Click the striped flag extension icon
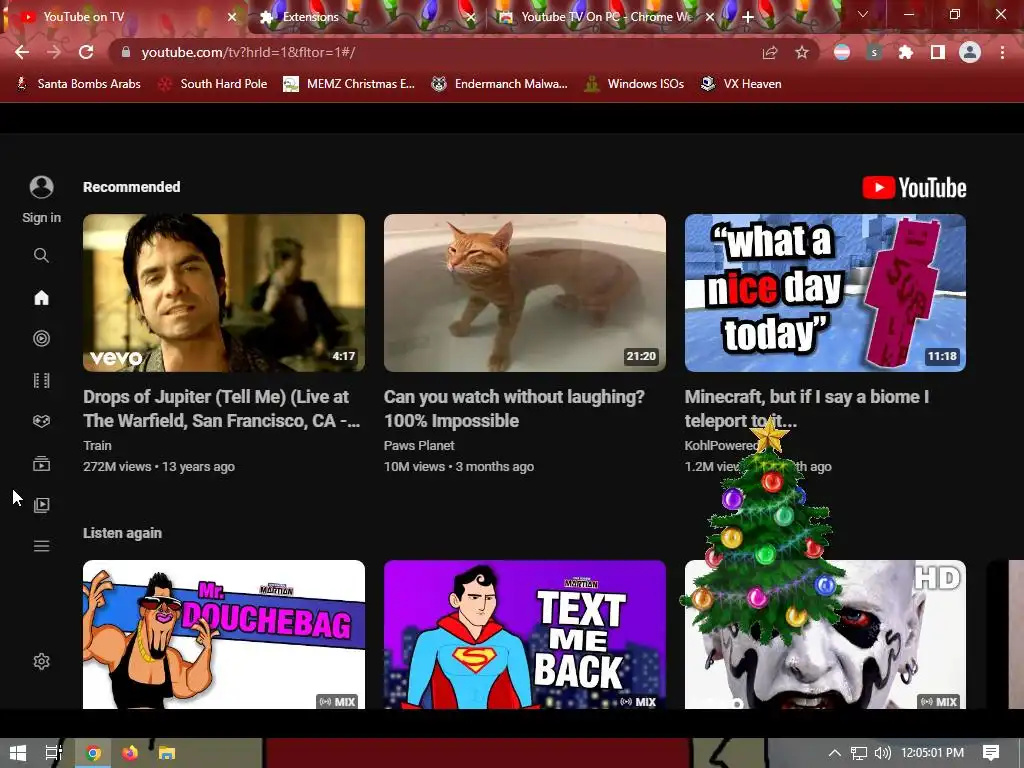The image size is (1024, 768). 842,52
